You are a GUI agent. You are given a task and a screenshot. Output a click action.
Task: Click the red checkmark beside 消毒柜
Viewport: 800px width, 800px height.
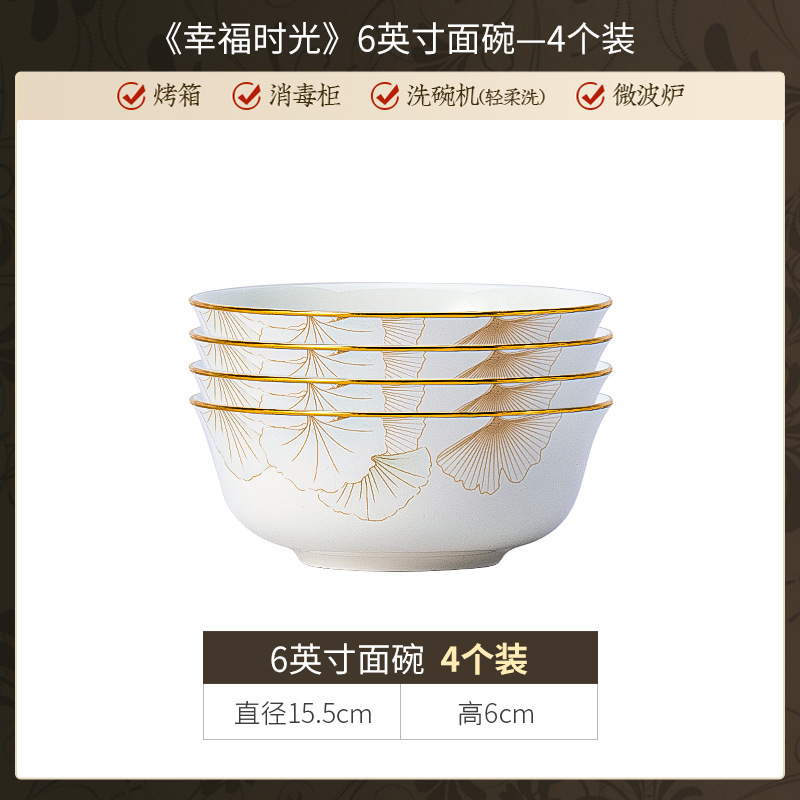[247, 95]
